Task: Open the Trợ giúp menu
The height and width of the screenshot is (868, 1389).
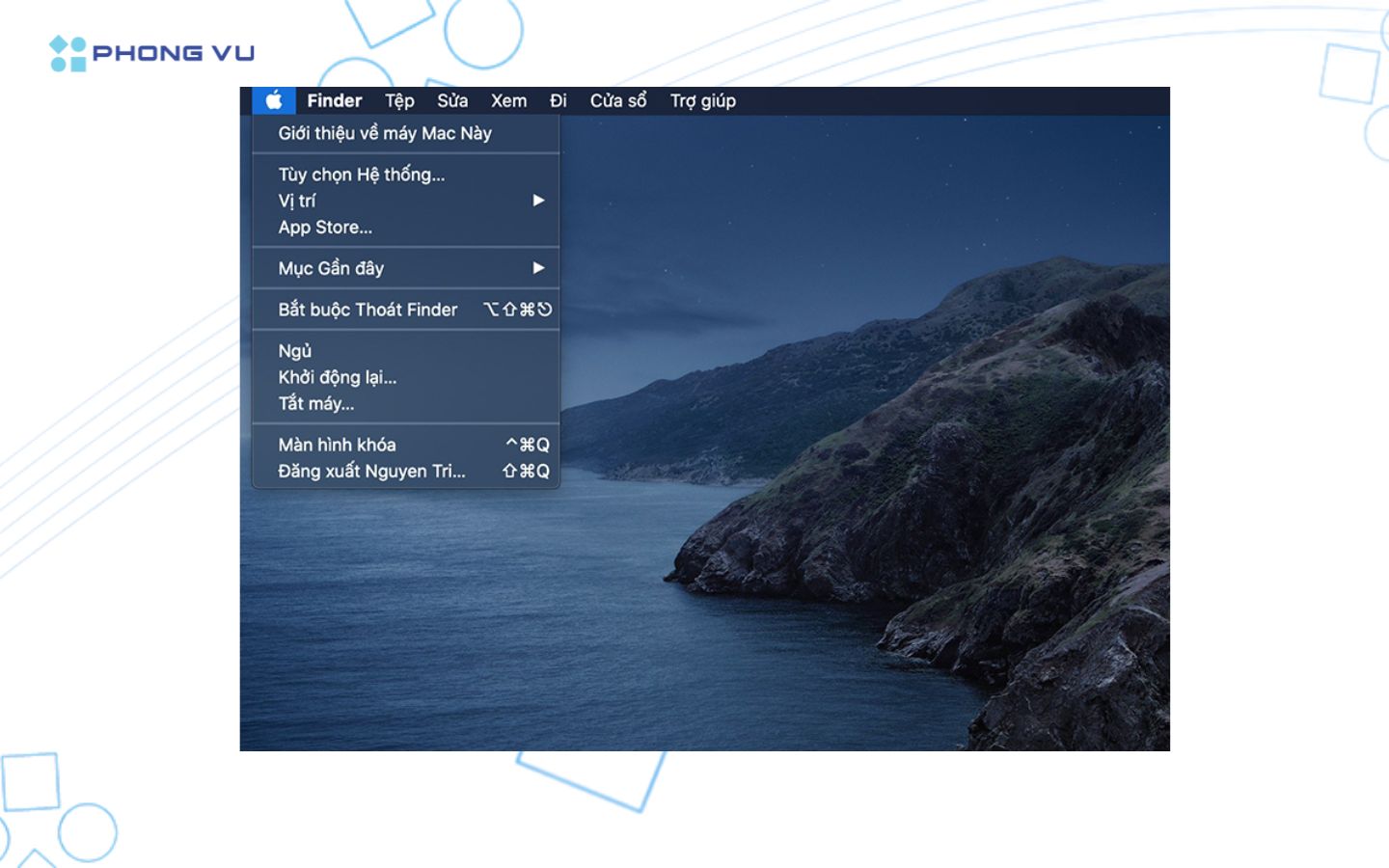Action: click(702, 100)
